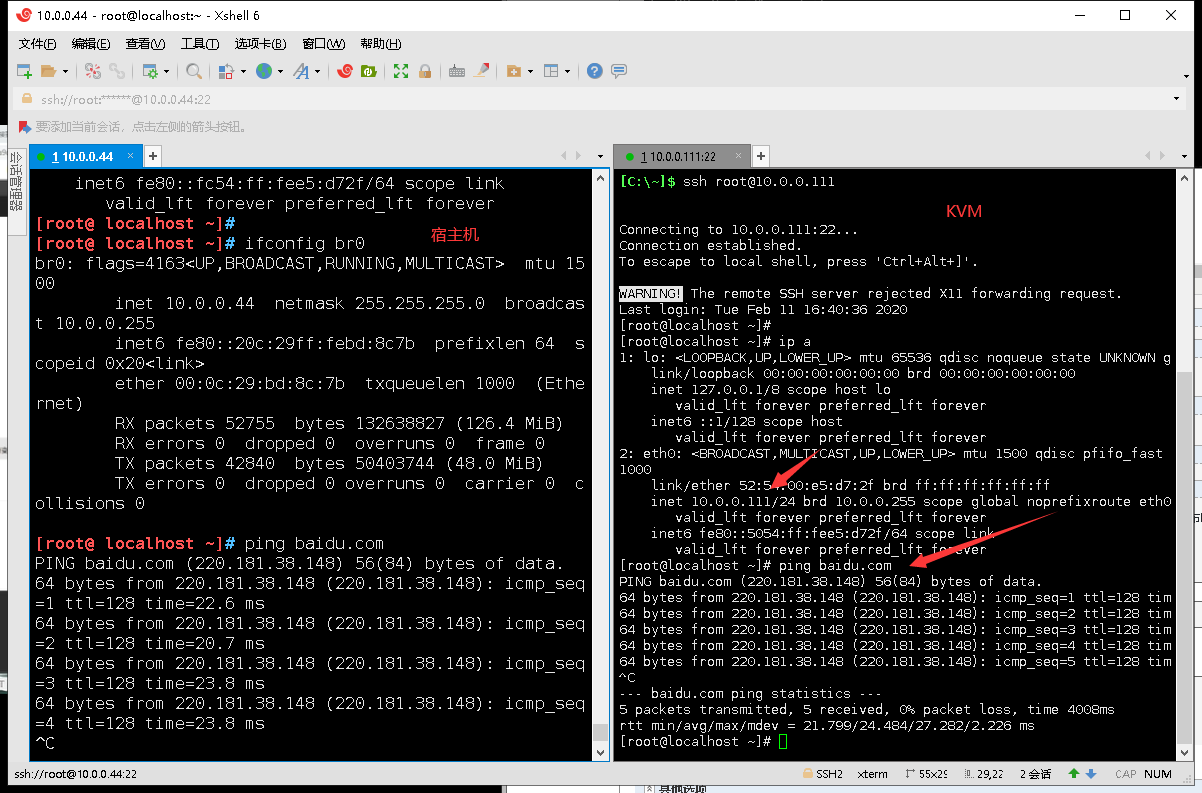Click 'ifconfig br0' command in left terminal
This screenshot has width=1202, height=793.
pyautogui.click(x=305, y=243)
